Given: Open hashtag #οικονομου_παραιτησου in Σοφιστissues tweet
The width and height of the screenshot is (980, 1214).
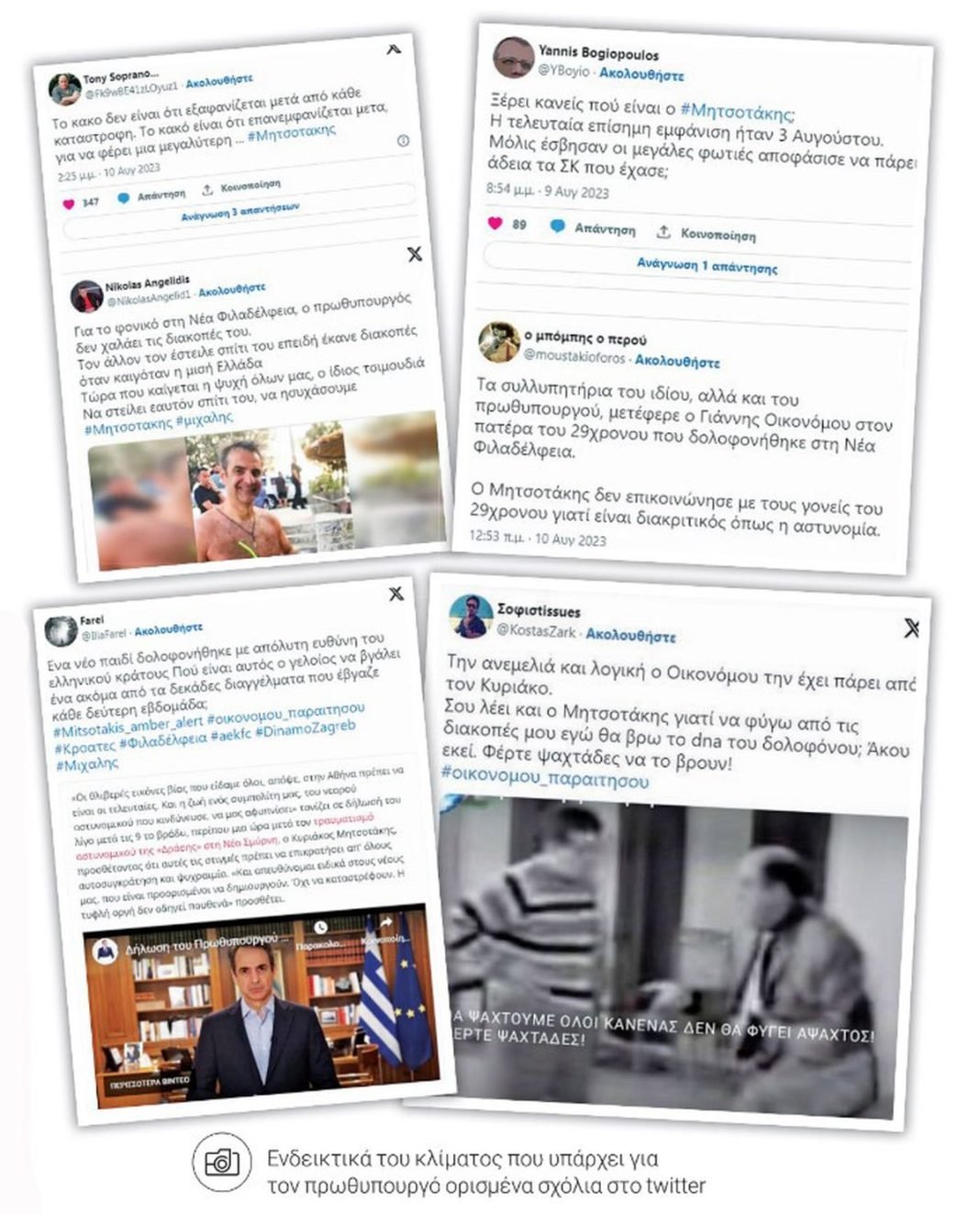Looking at the screenshot, I should 545,778.
